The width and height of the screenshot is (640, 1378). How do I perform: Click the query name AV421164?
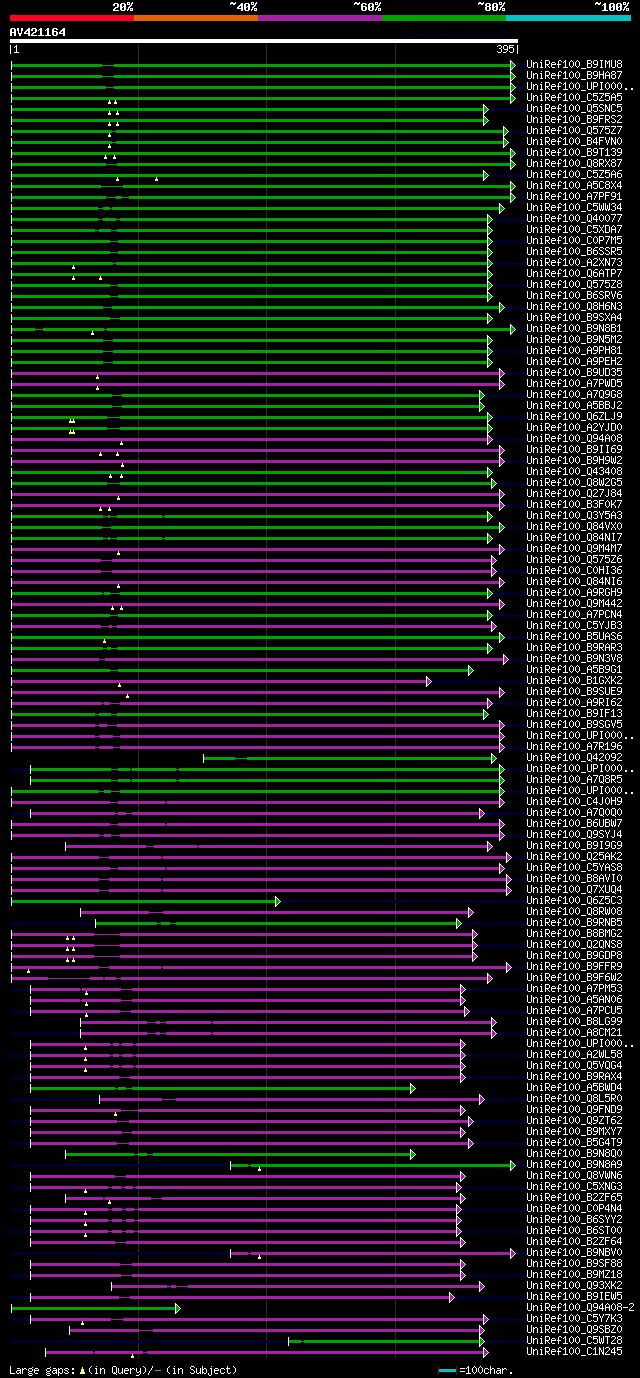38,32
